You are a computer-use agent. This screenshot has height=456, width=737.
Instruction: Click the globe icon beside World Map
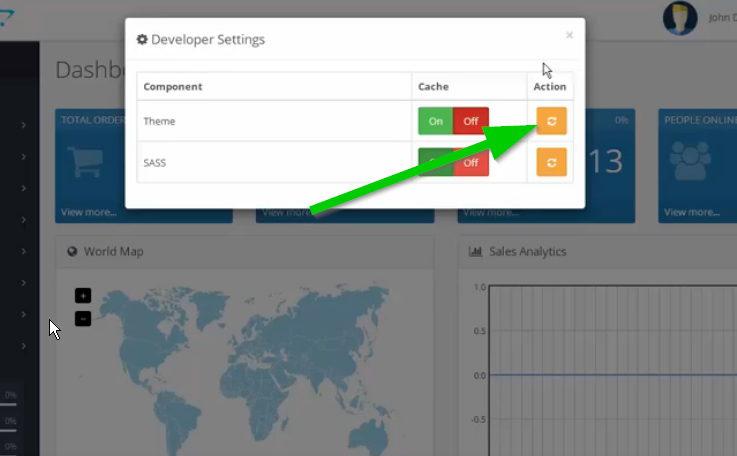tap(72, 252)
